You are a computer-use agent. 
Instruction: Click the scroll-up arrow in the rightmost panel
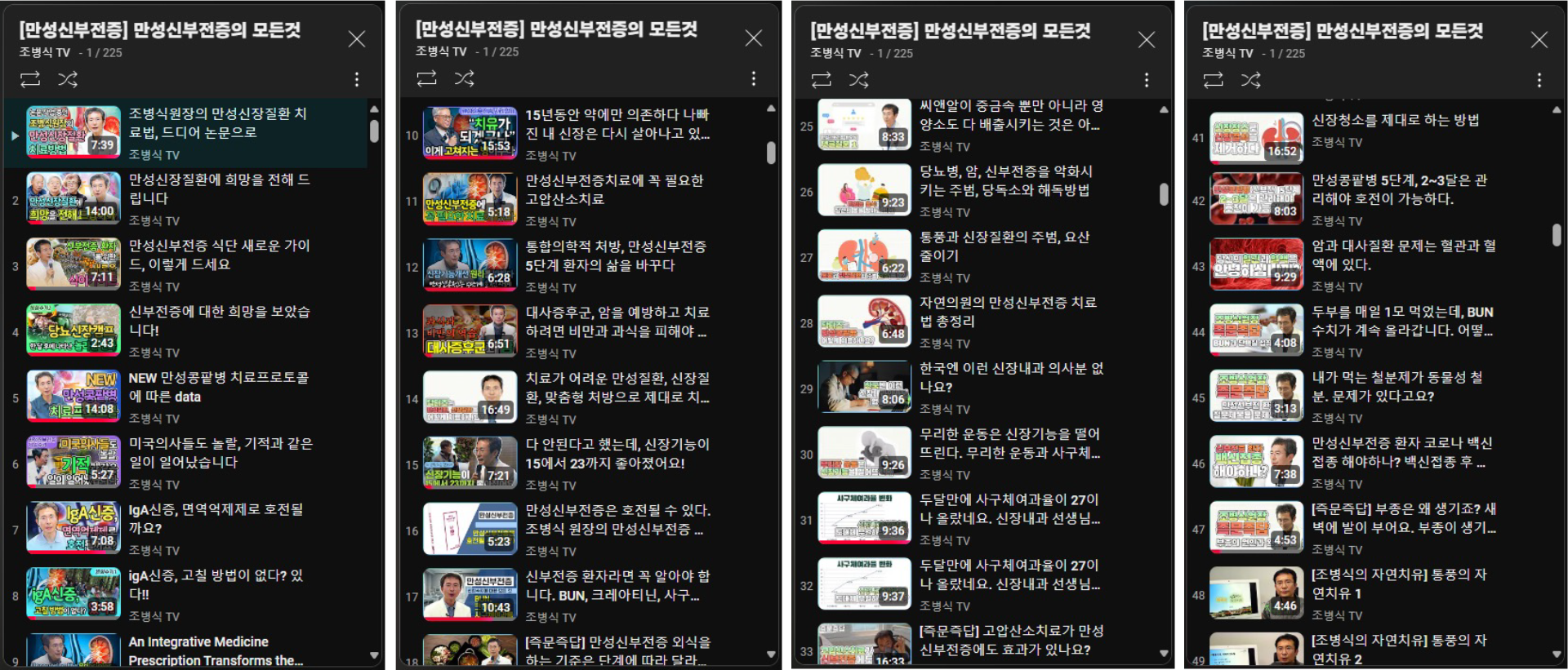point(1557,109)
